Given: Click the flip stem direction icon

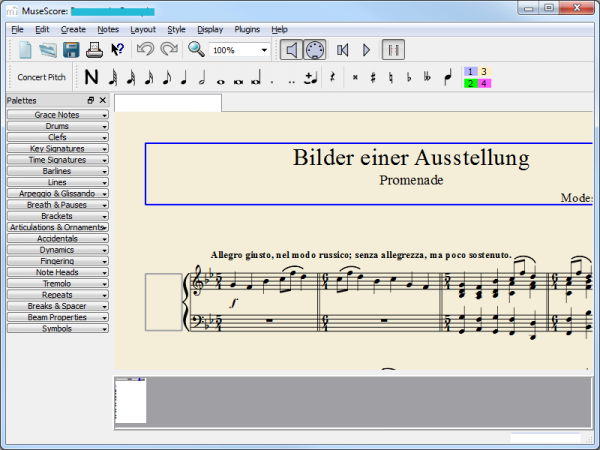Looking at the screenshot, I should click(x=447, y=77).
